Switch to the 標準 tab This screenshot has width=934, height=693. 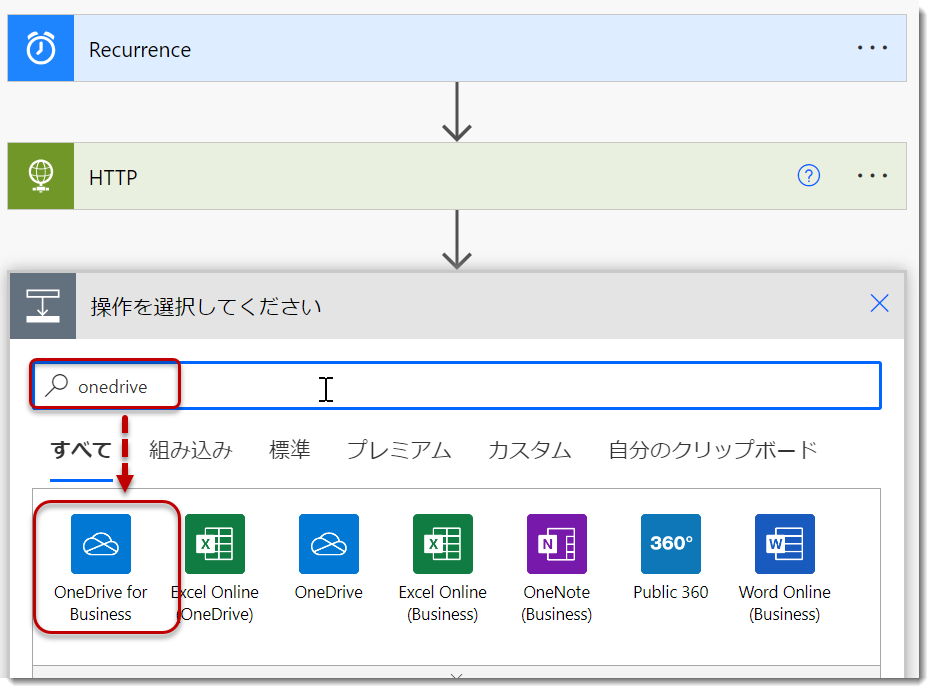pyautogui.click(x=289, y=450)
